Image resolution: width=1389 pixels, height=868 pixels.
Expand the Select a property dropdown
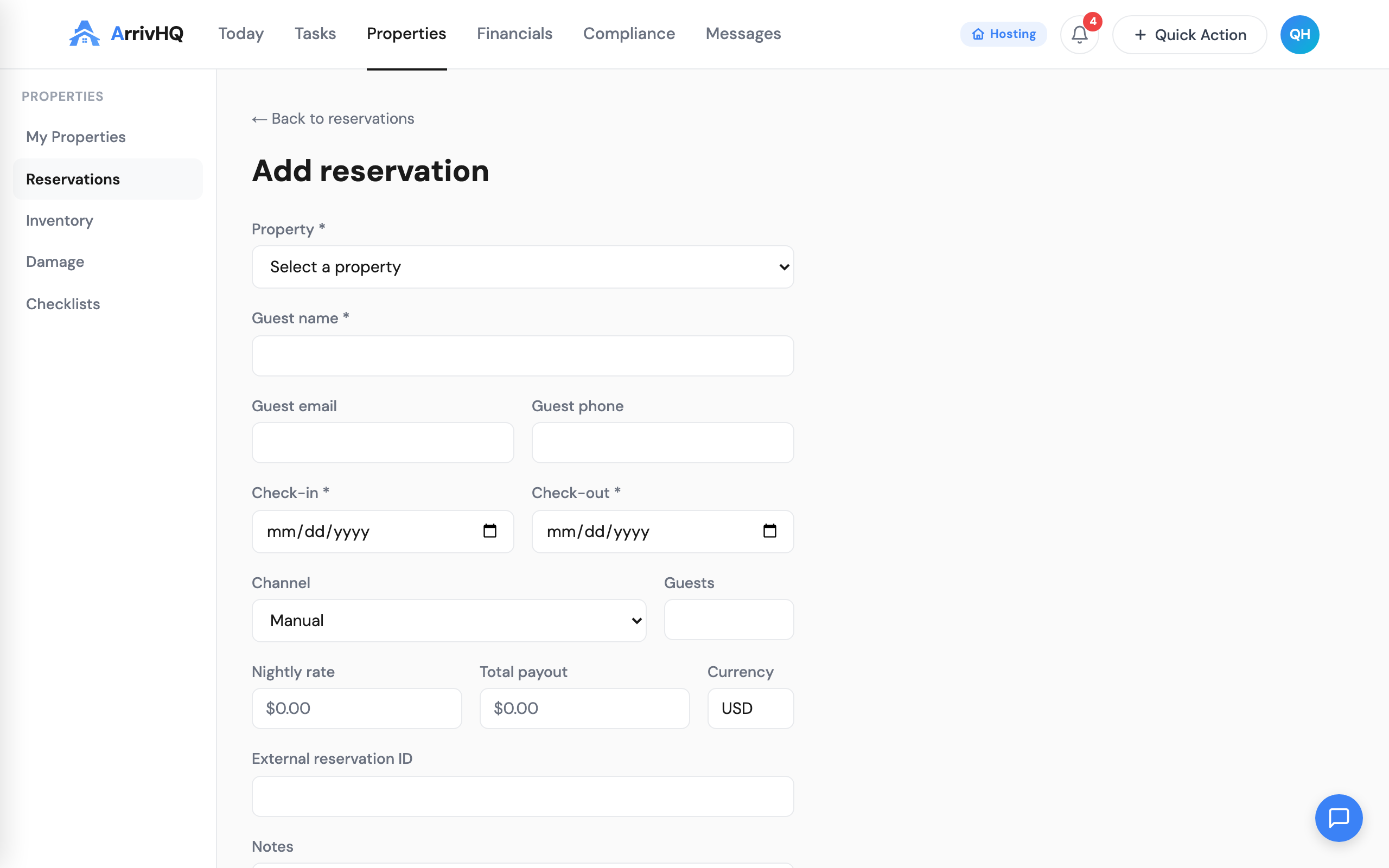[x=523, y=267]
